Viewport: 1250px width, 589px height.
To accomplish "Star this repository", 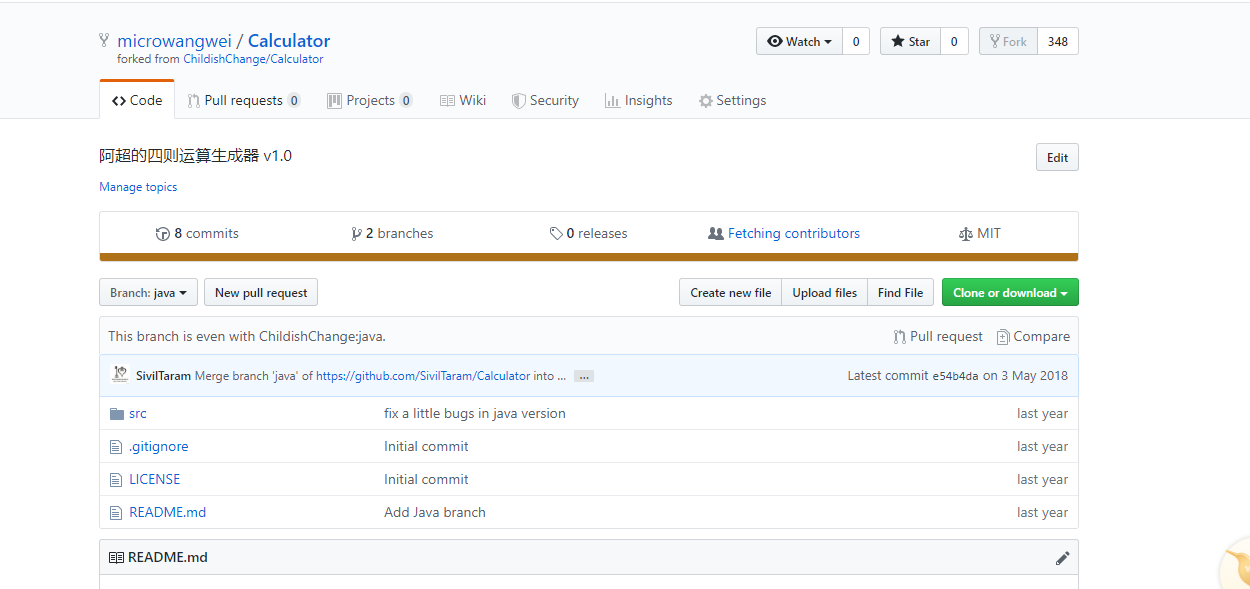I will pyautogui.click(x=910, y=41).
